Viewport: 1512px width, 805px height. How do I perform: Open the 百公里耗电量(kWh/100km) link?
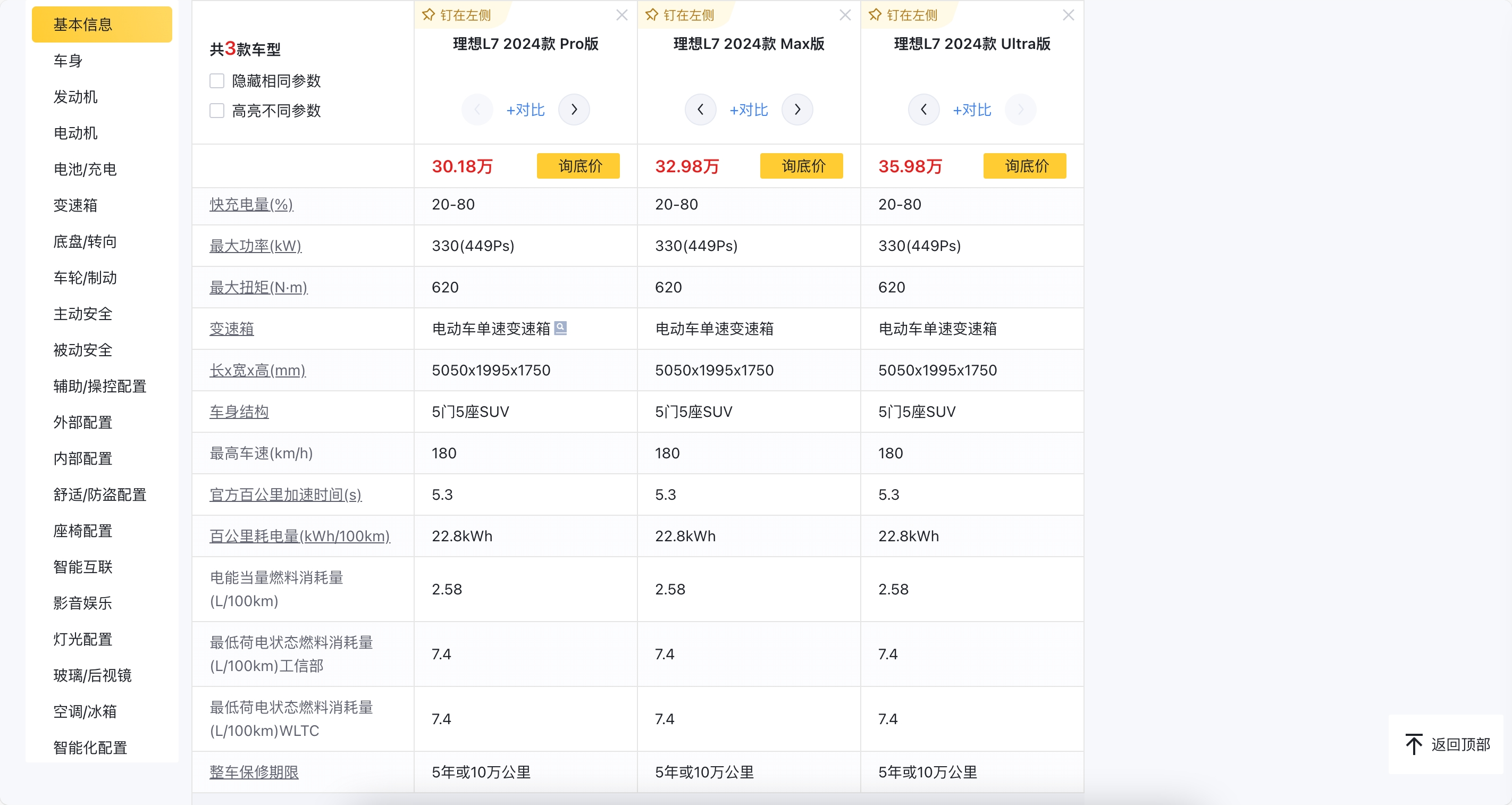(299, 536)
